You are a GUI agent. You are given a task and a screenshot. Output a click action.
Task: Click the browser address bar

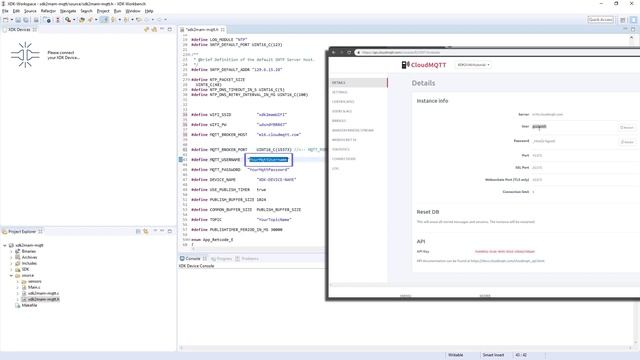point(497,52)
